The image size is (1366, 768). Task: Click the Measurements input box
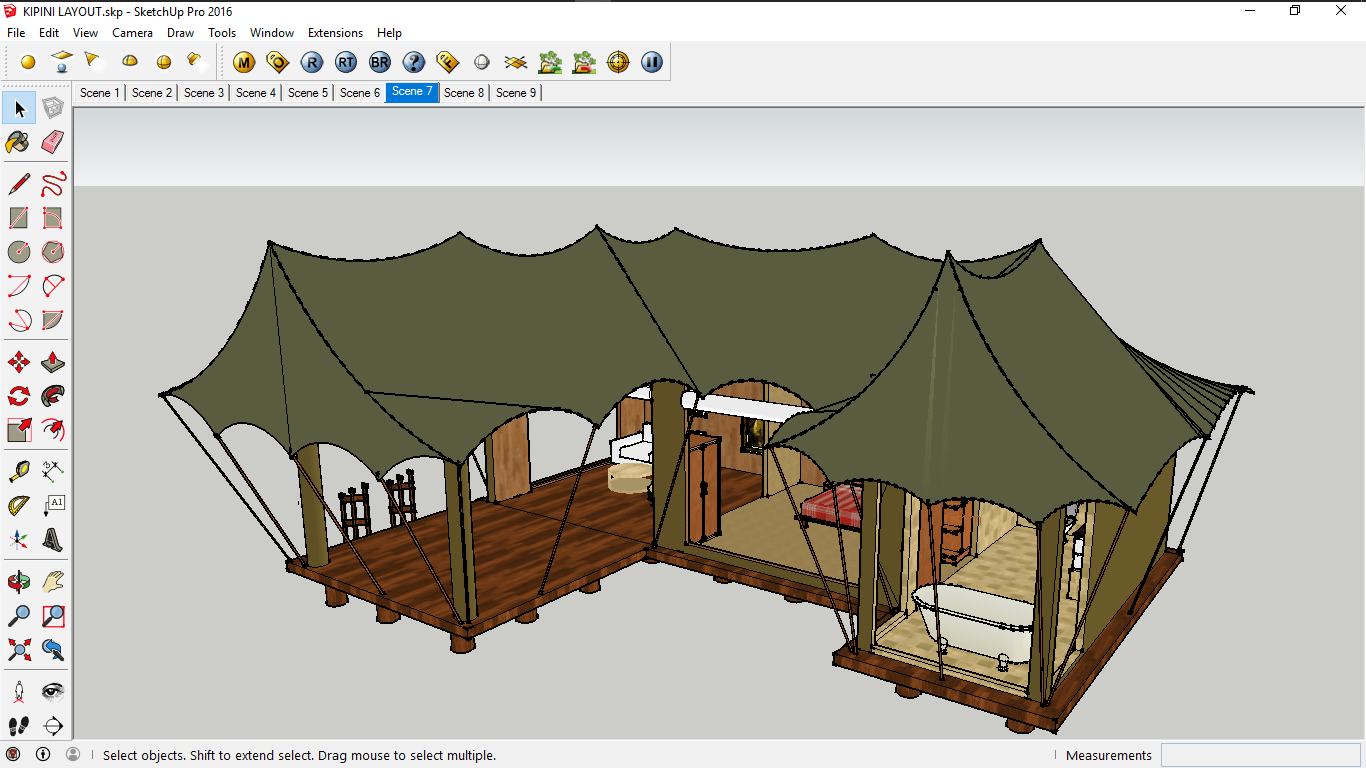[1259, 755]
